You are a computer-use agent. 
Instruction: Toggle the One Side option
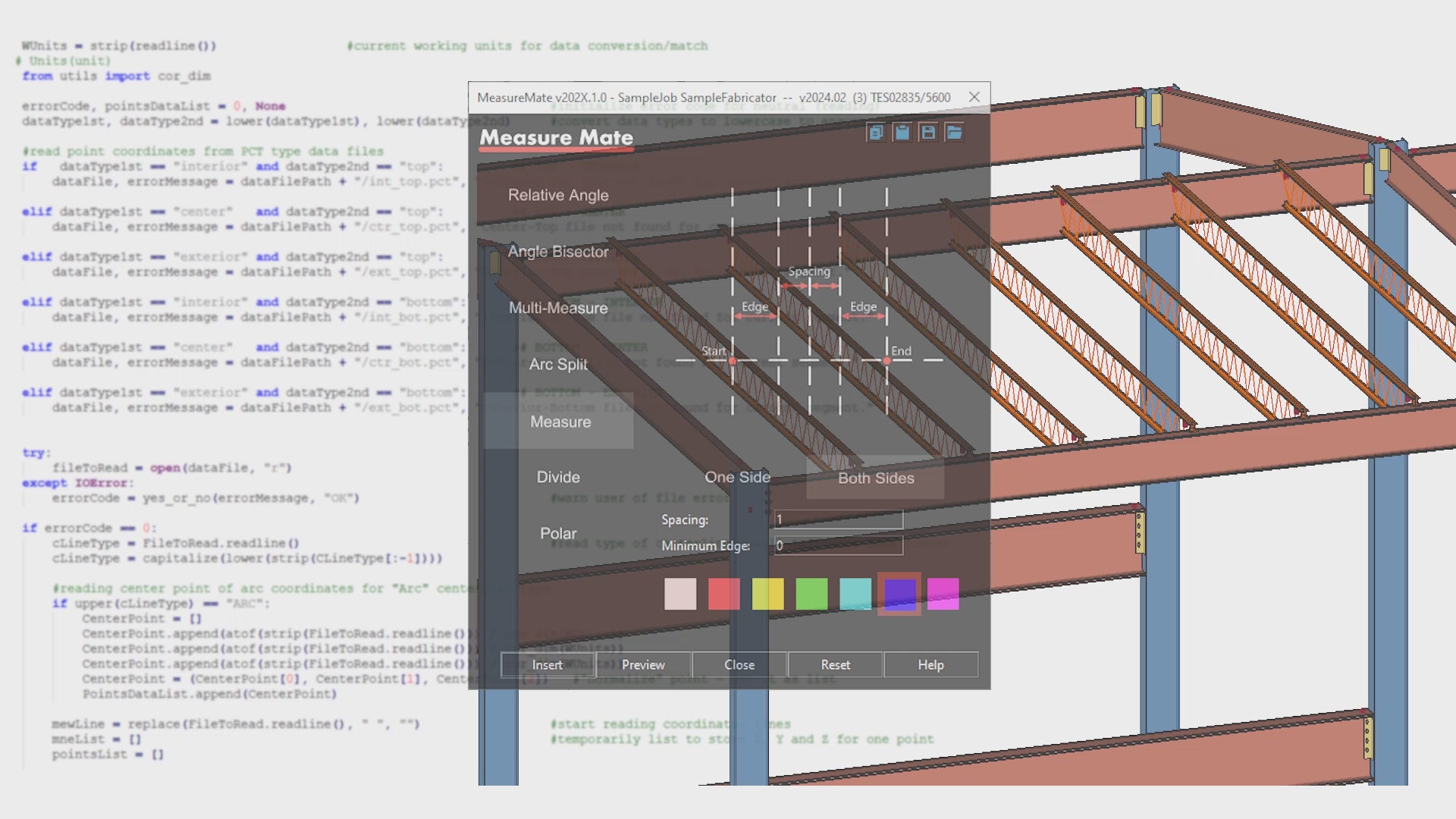[737, 477]
